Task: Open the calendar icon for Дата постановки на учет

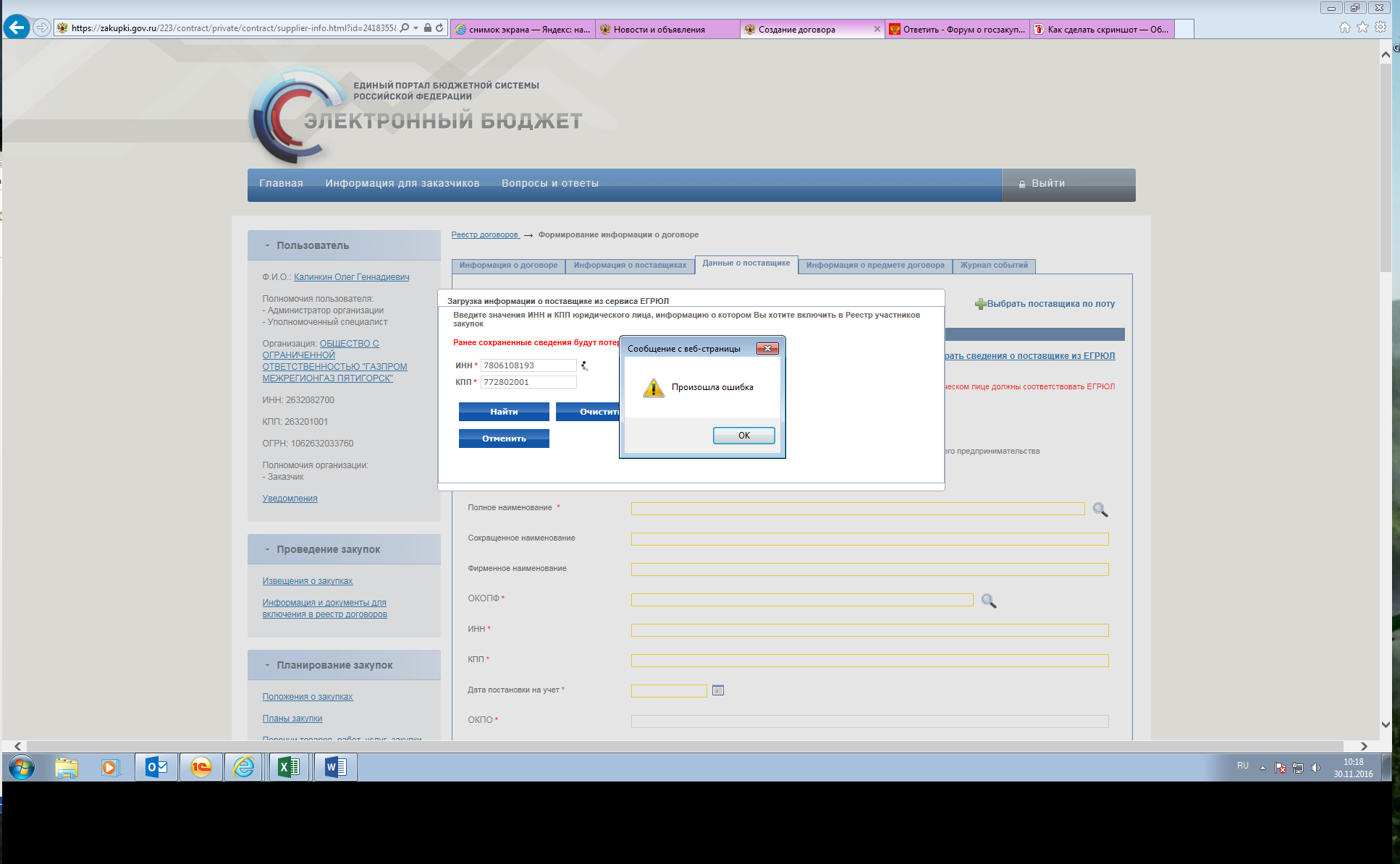Action: 717,690
